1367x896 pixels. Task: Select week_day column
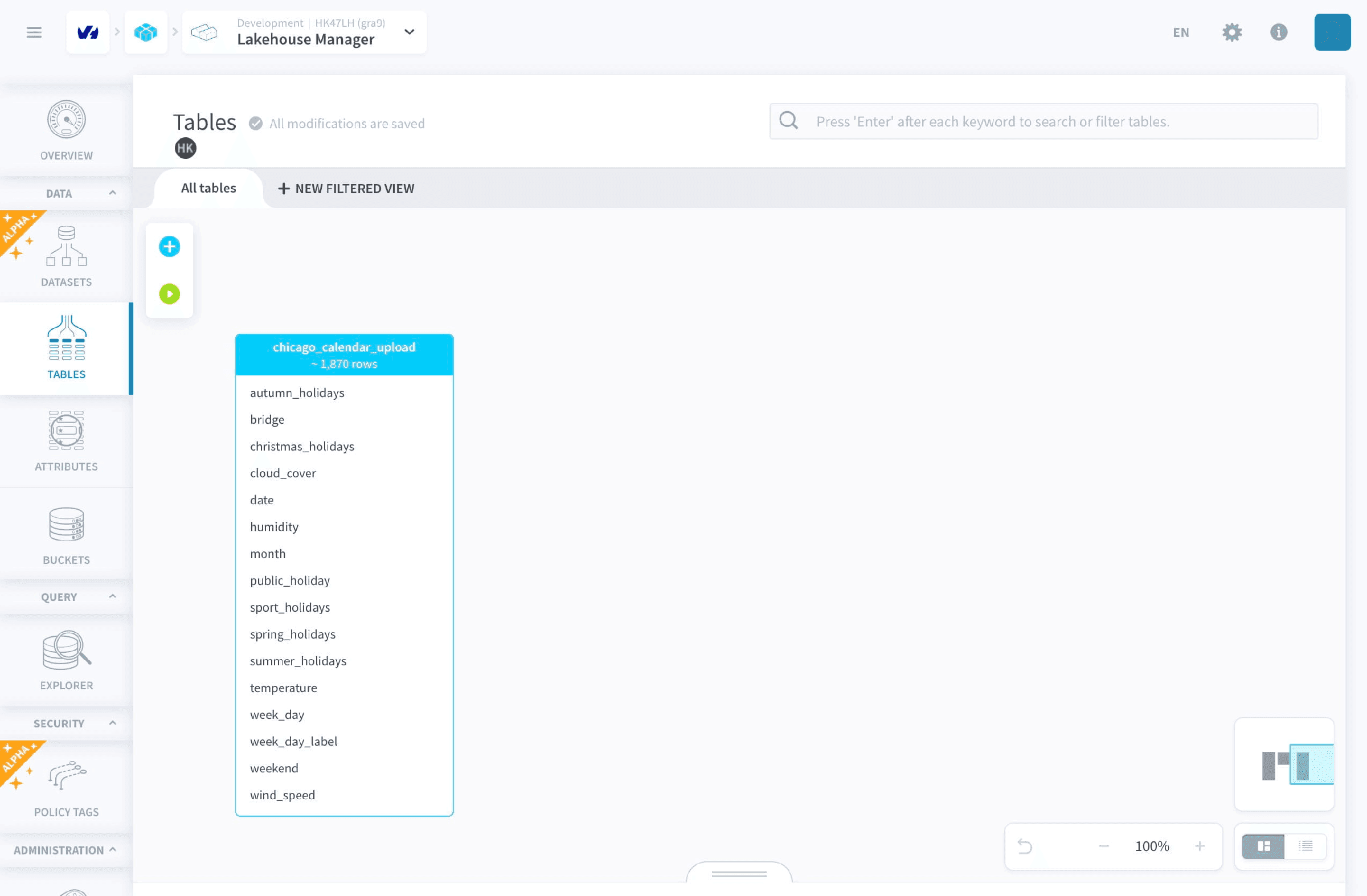[344, 714]
